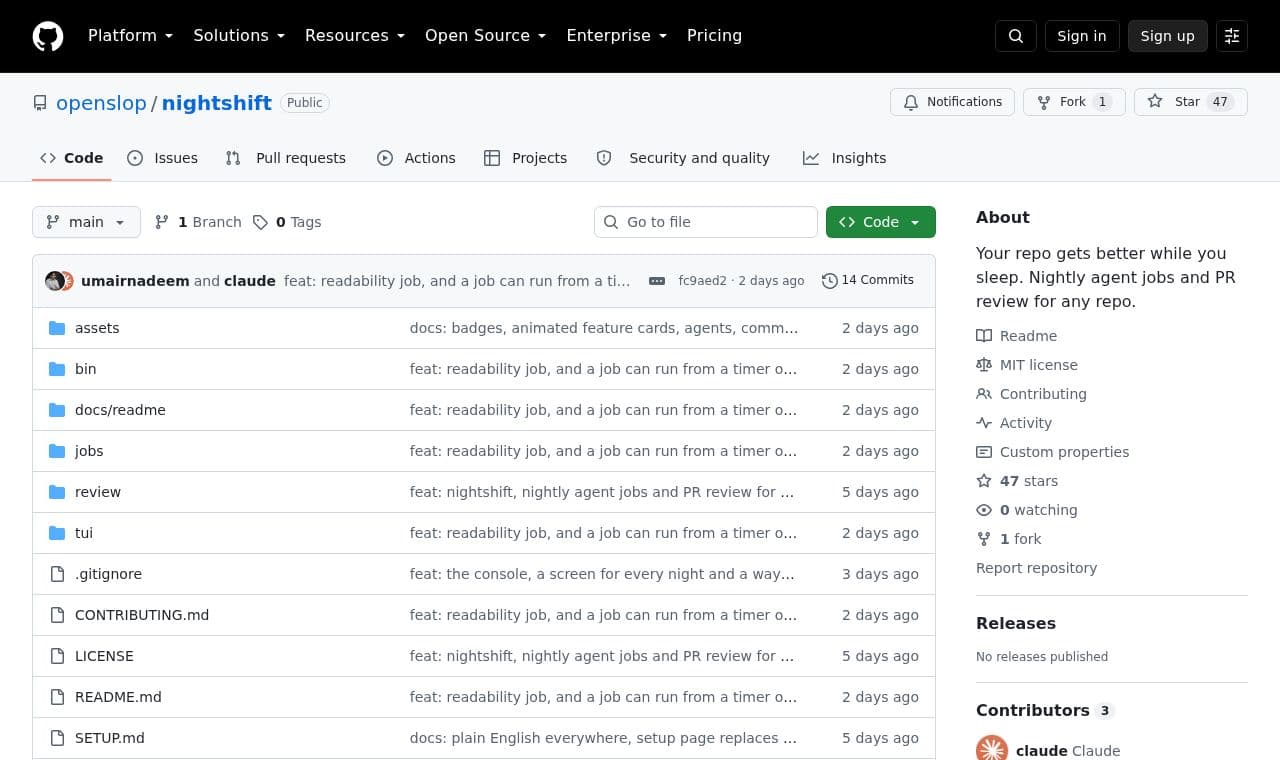
Task: Expand the Platform menu
Action: click(x=130, y=36)
